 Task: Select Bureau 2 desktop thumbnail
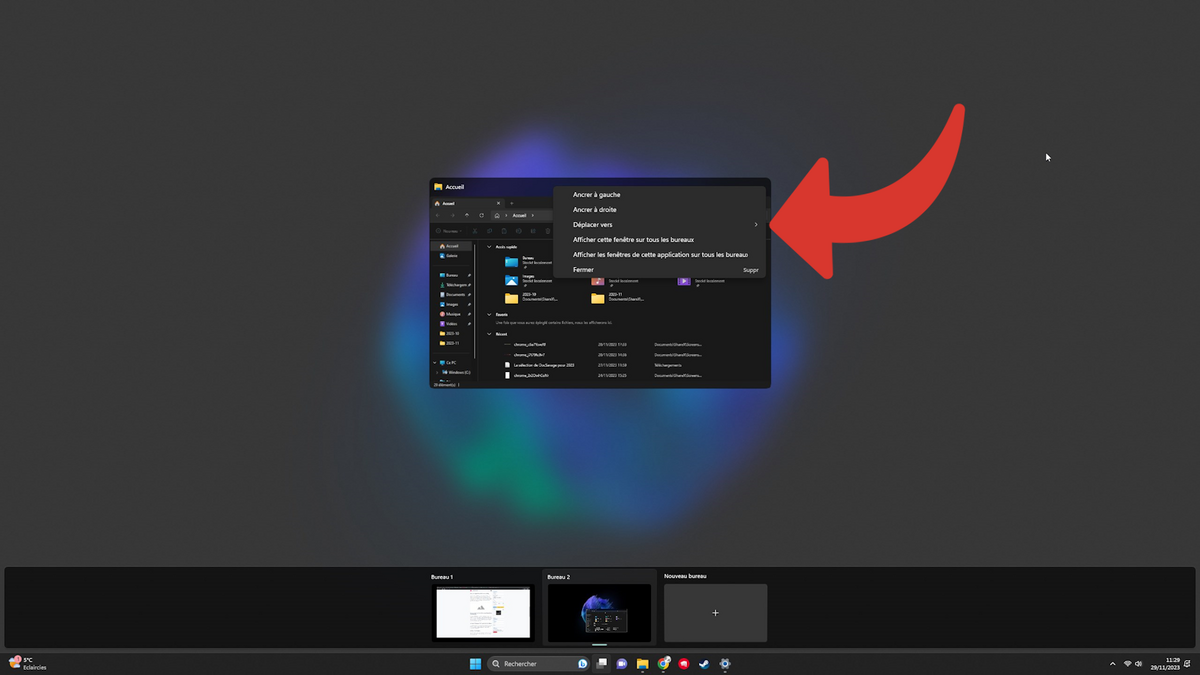point(599,613)
